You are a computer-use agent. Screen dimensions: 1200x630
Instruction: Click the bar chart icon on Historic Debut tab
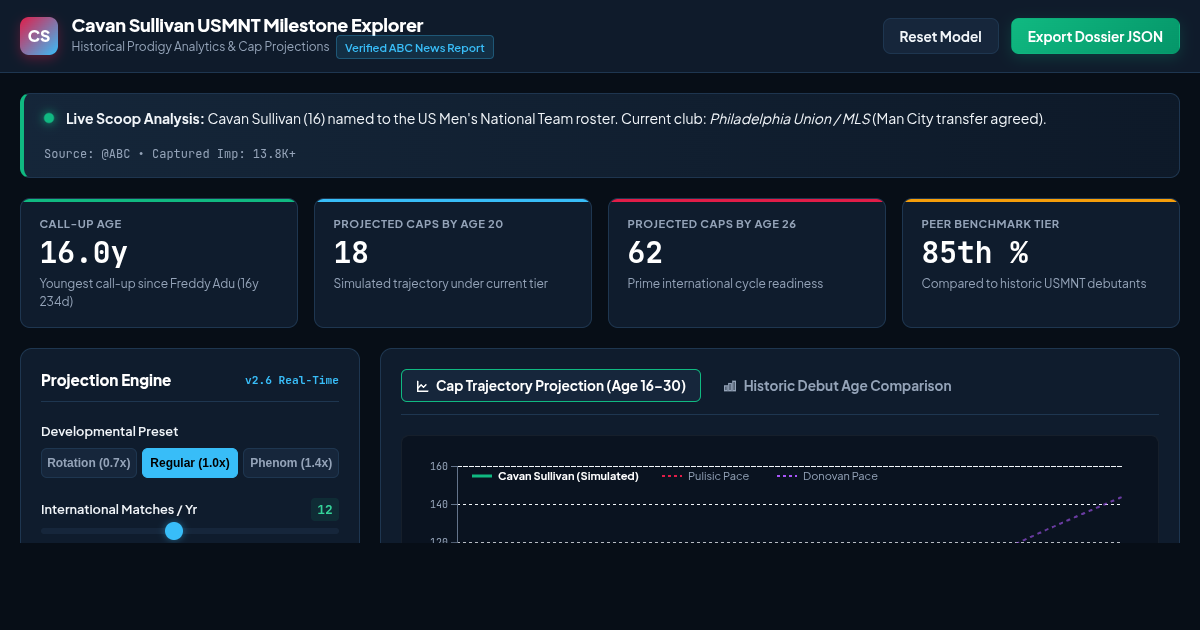[730, 386]
